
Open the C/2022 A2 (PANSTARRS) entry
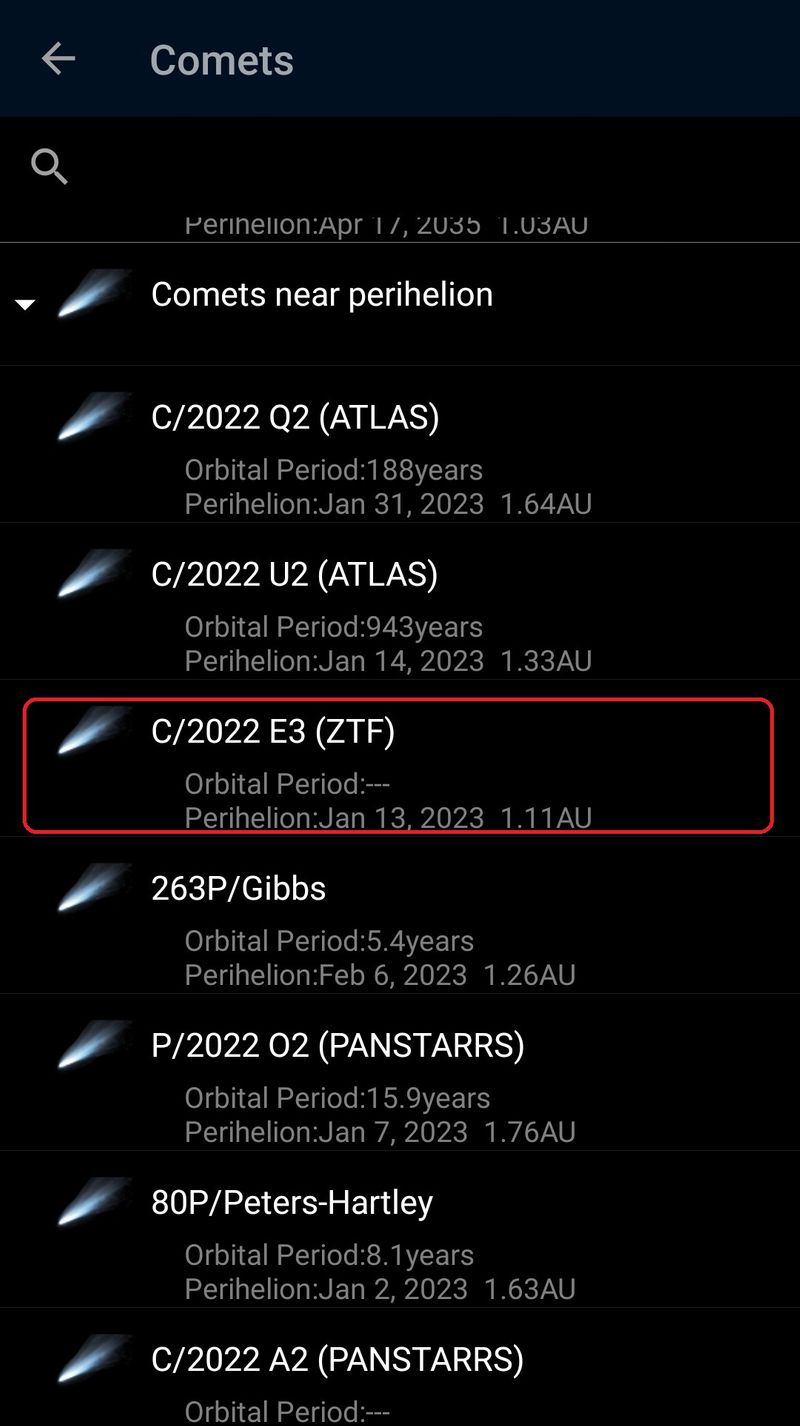click(x=337, y=1359)
